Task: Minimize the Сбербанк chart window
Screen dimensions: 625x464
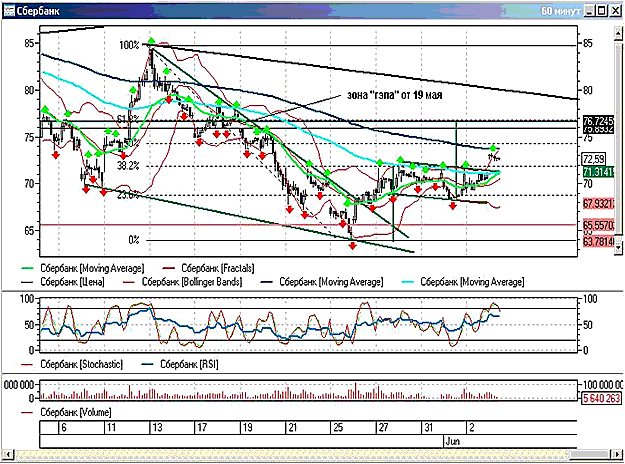Action: [590, 11]
